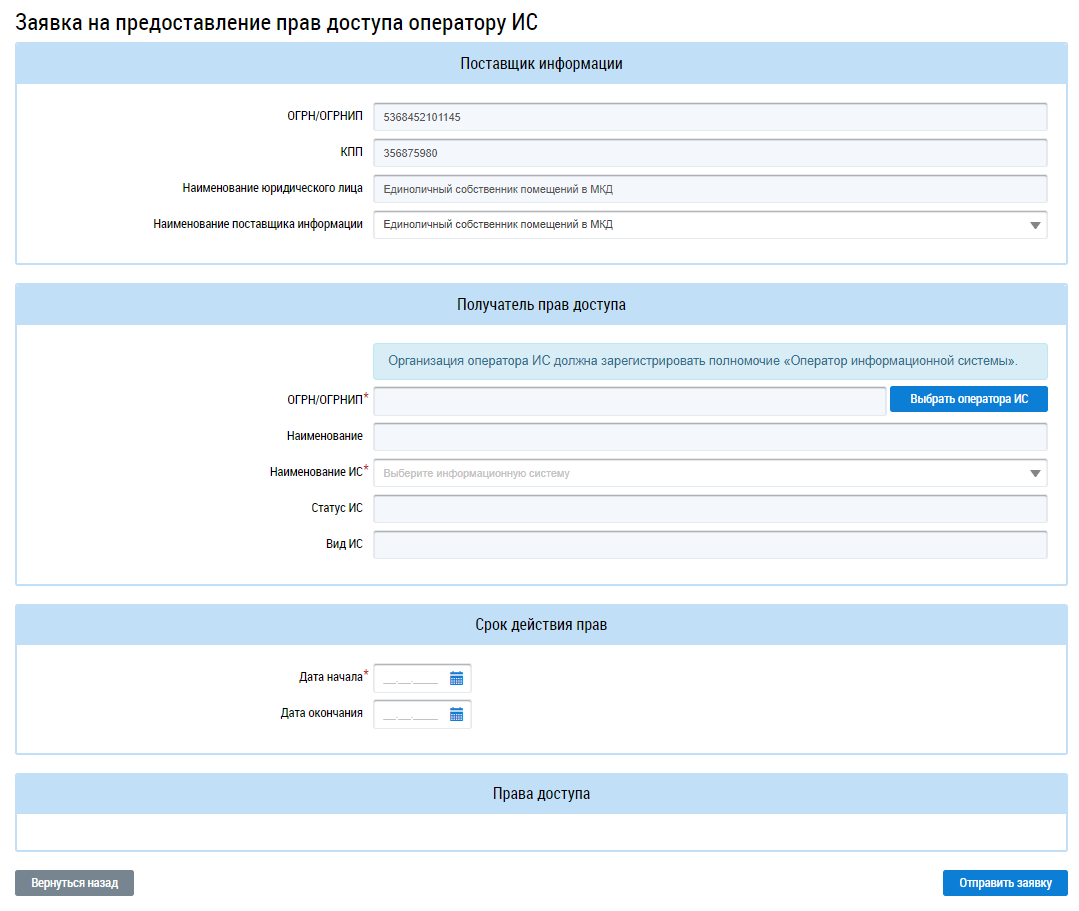
Task: Click the recipient Наименование field
Action: [x=709, y=437]
